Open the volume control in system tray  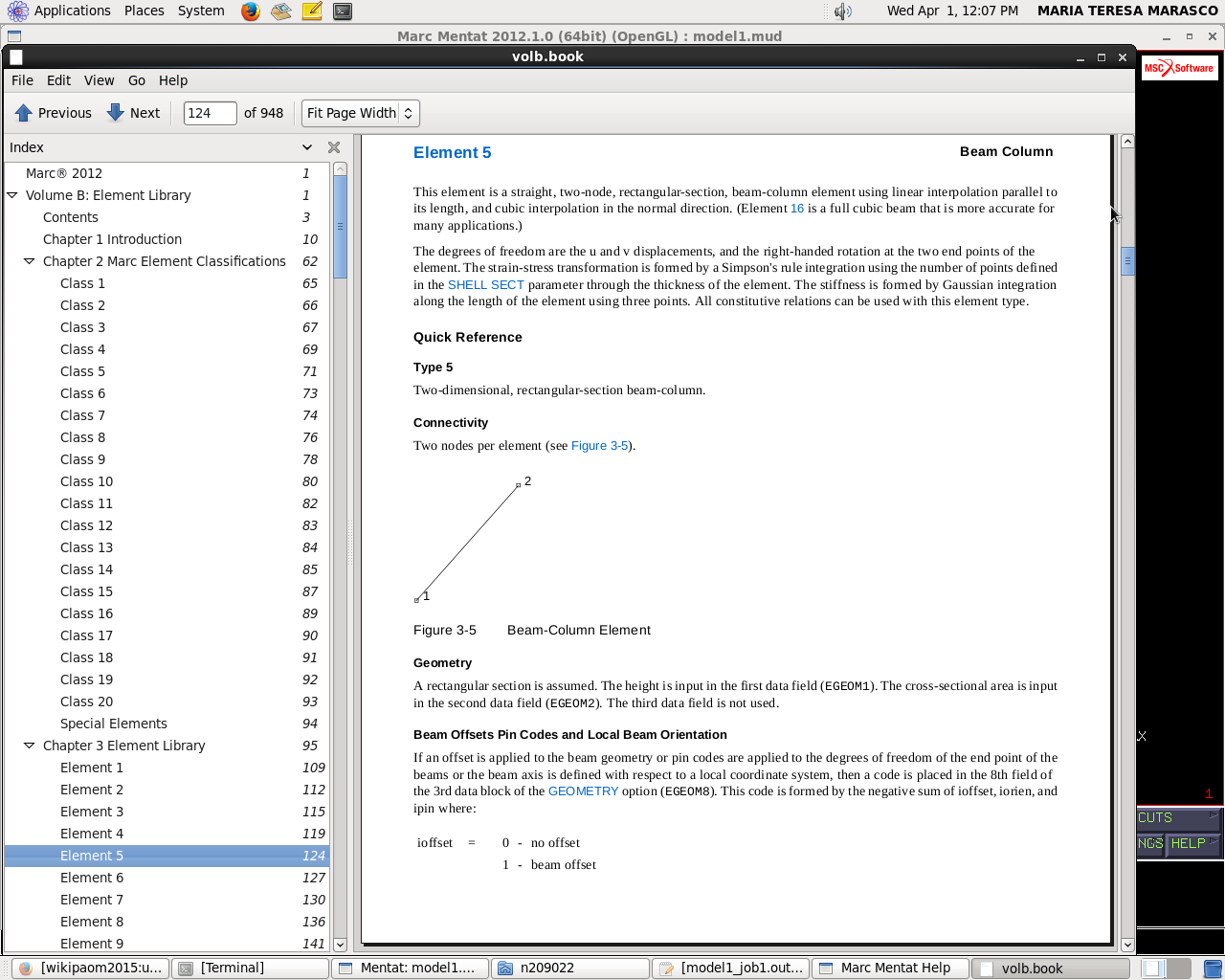pyautogui.click(x=842, y=11)
